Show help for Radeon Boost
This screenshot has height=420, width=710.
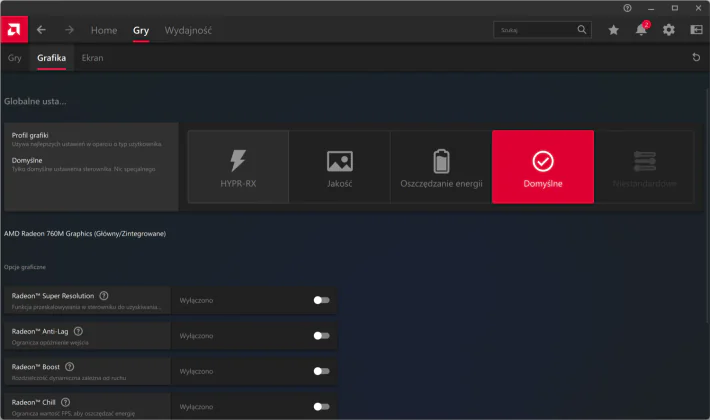point(70,367)
